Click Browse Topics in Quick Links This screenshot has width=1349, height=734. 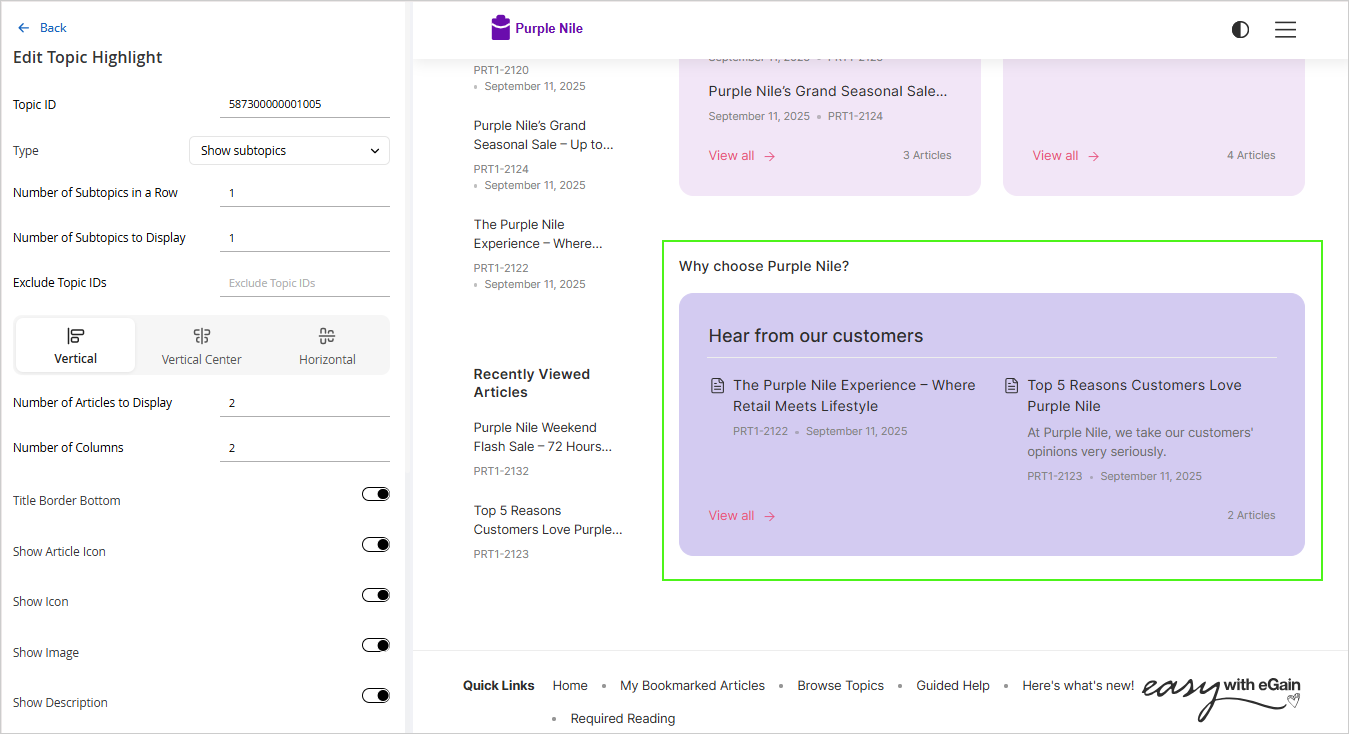(840, 686)
